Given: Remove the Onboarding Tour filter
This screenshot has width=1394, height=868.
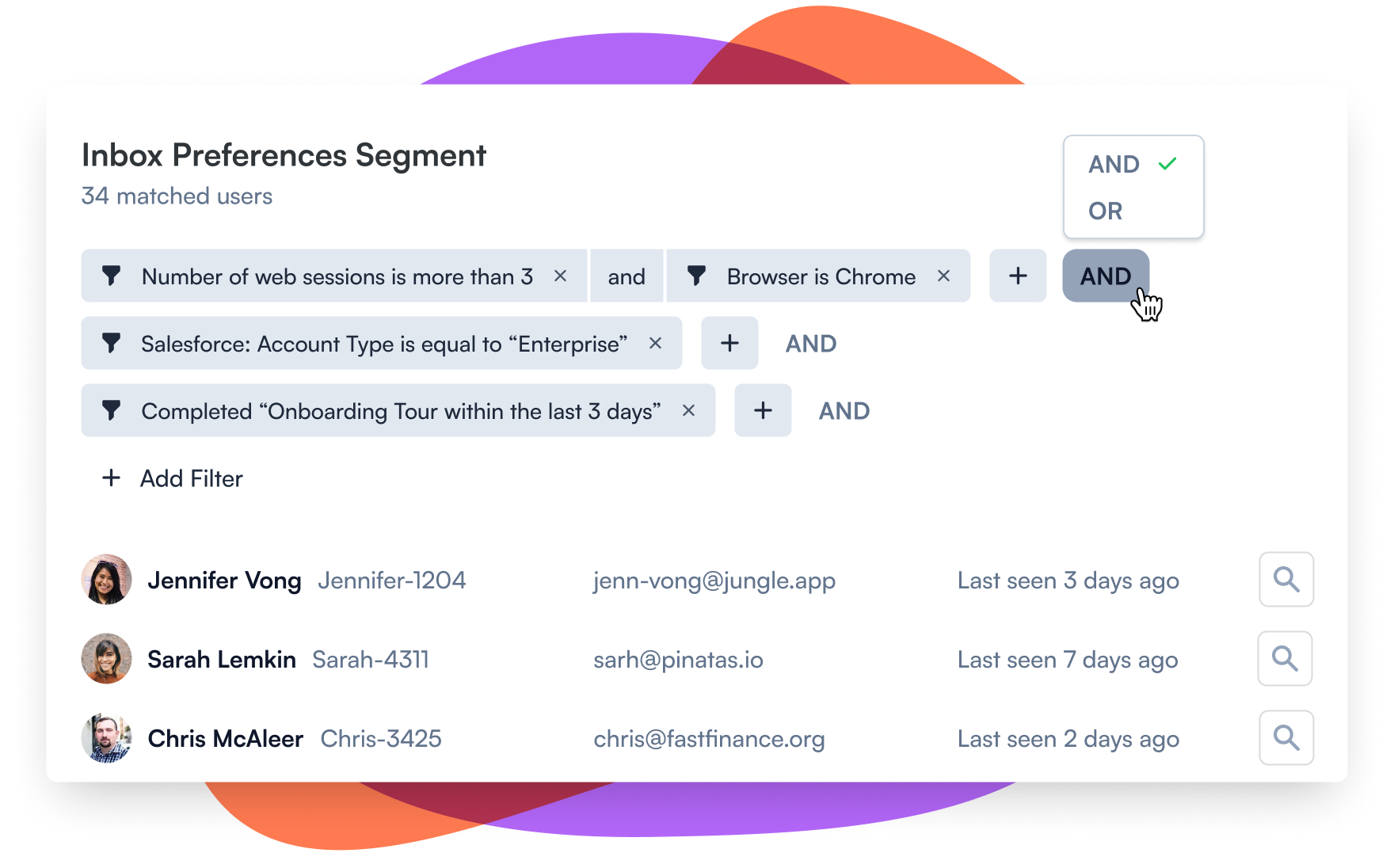Looking at the screenshot, I should (688, 410).
